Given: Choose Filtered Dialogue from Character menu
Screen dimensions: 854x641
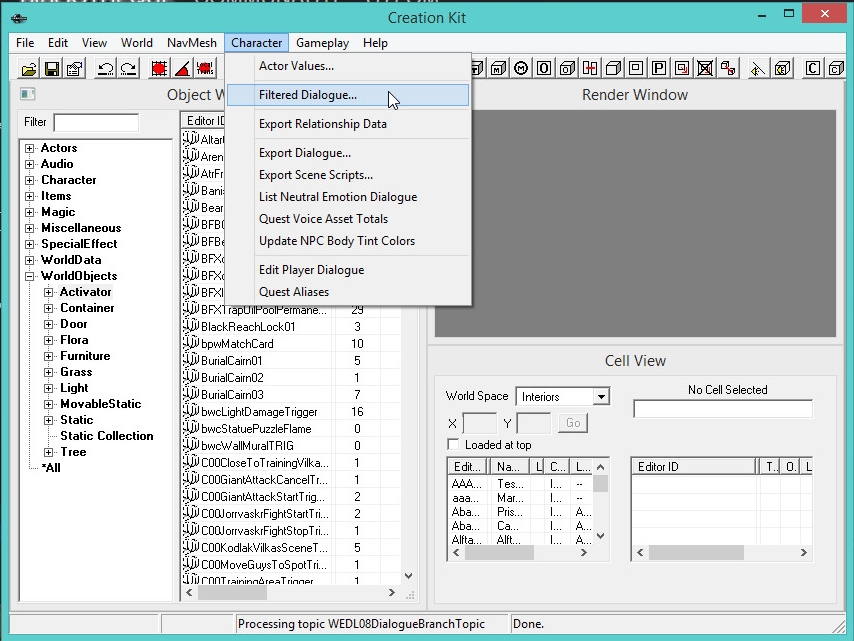Looking at the screenshot, I should (347, 95).
